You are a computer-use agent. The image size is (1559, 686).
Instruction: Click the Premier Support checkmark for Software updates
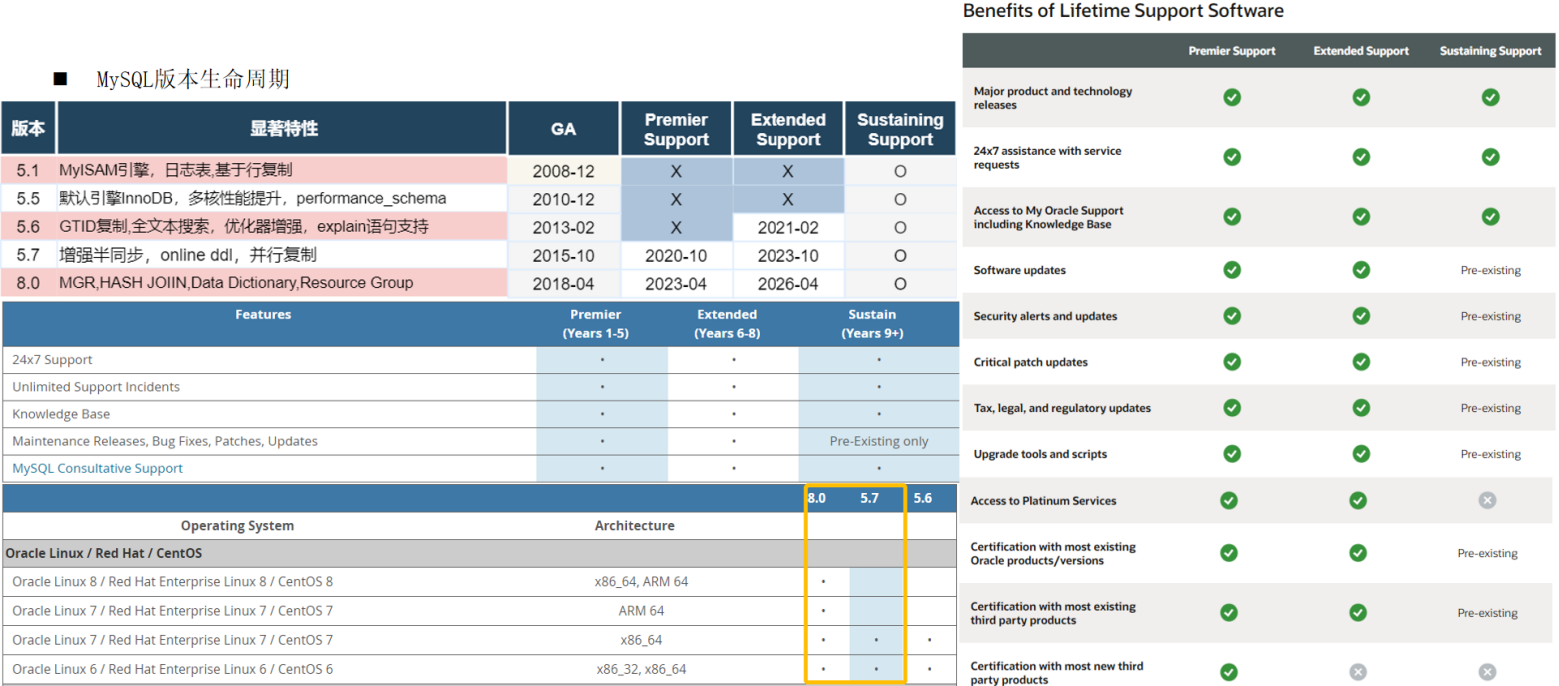tap(1232, 270)
